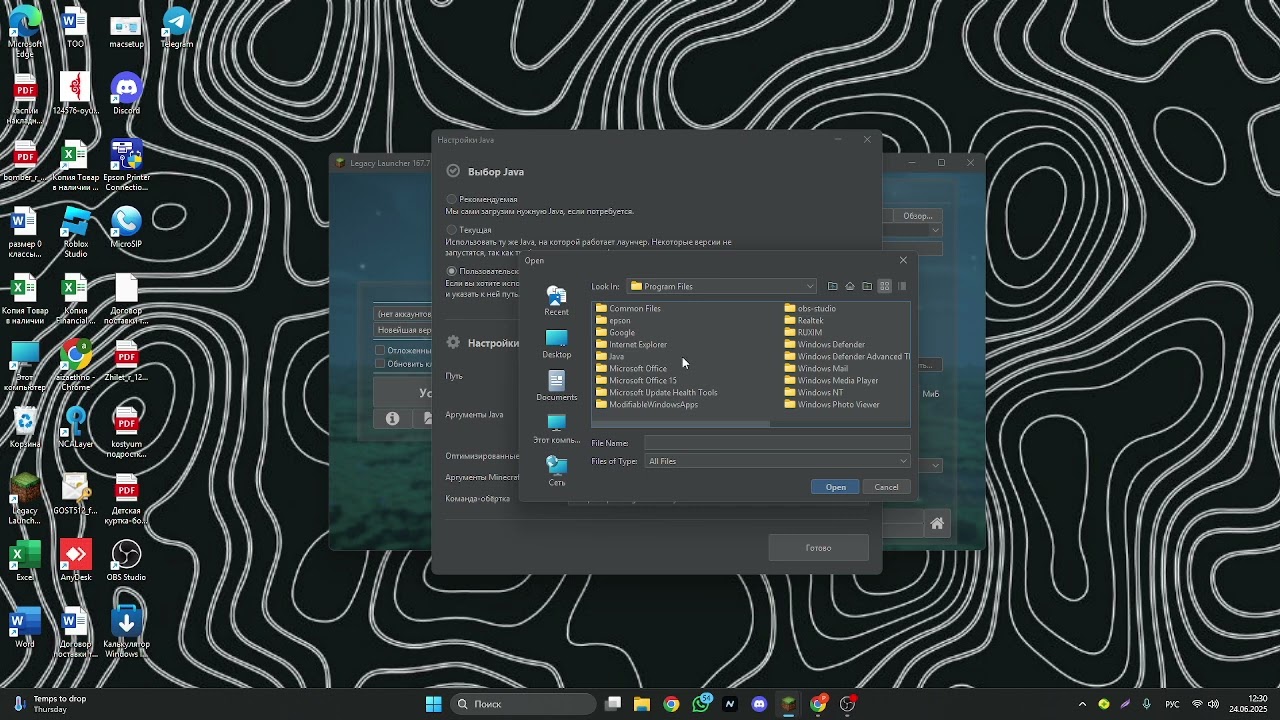Open the Recent shortcut in Open dialog
Viewport: 1280px width, 720px height.
click(x=556, y=300)
